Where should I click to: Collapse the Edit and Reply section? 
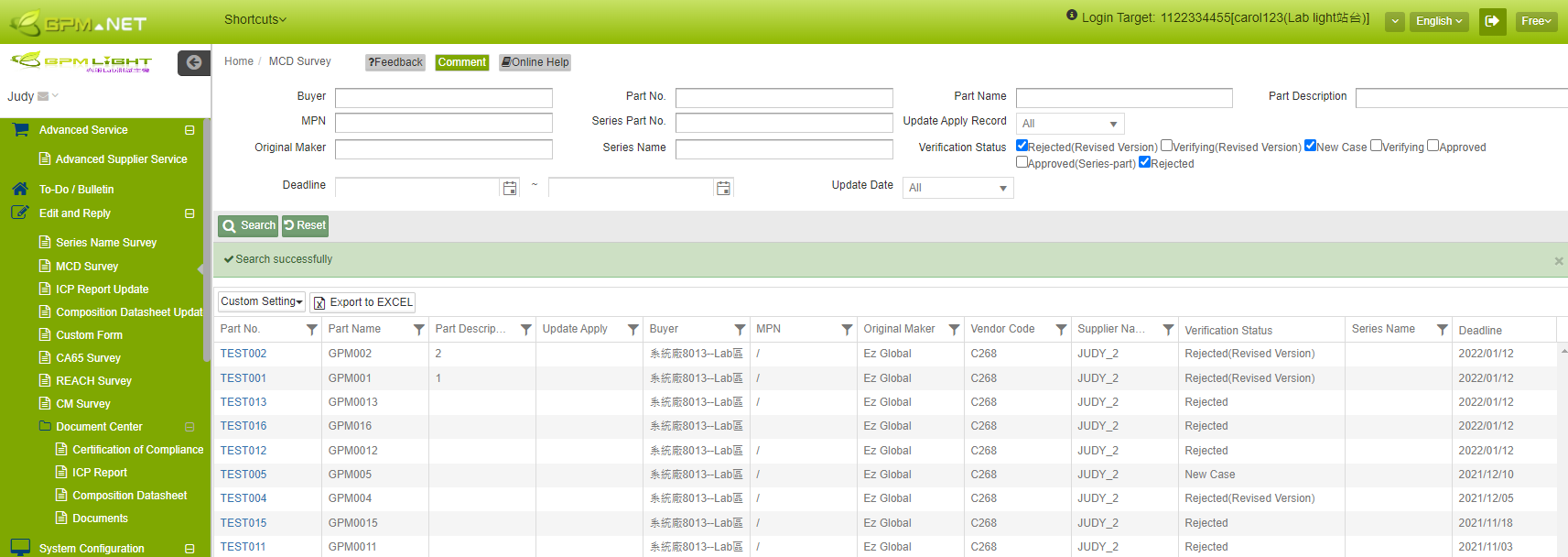click(189, 213)
